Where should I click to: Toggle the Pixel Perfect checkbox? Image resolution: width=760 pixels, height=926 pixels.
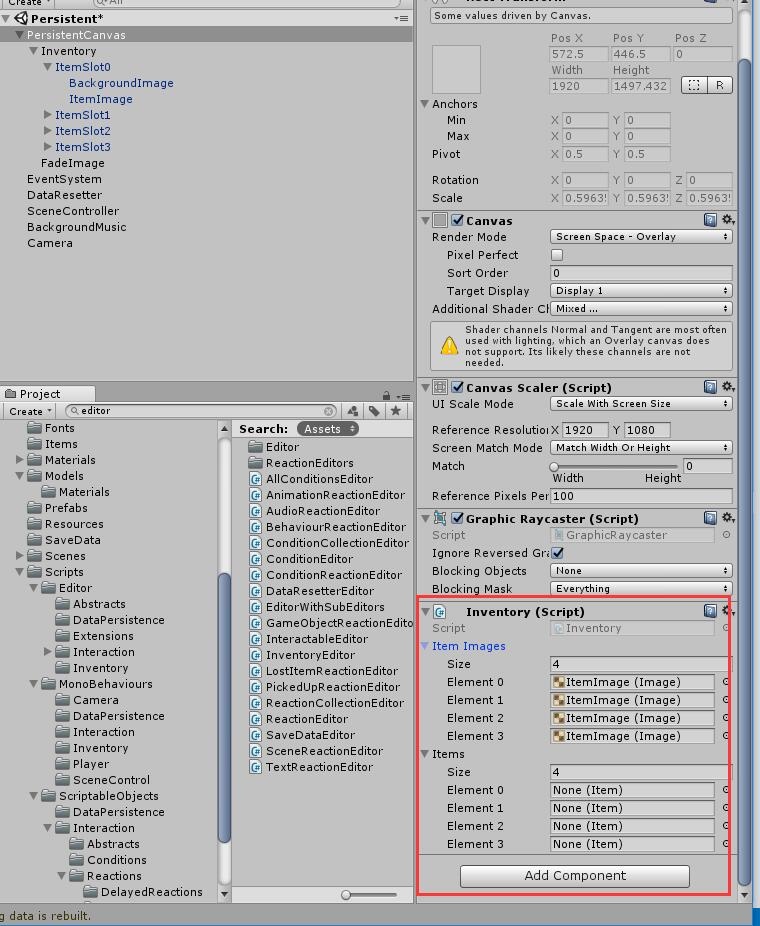(557, 255)
